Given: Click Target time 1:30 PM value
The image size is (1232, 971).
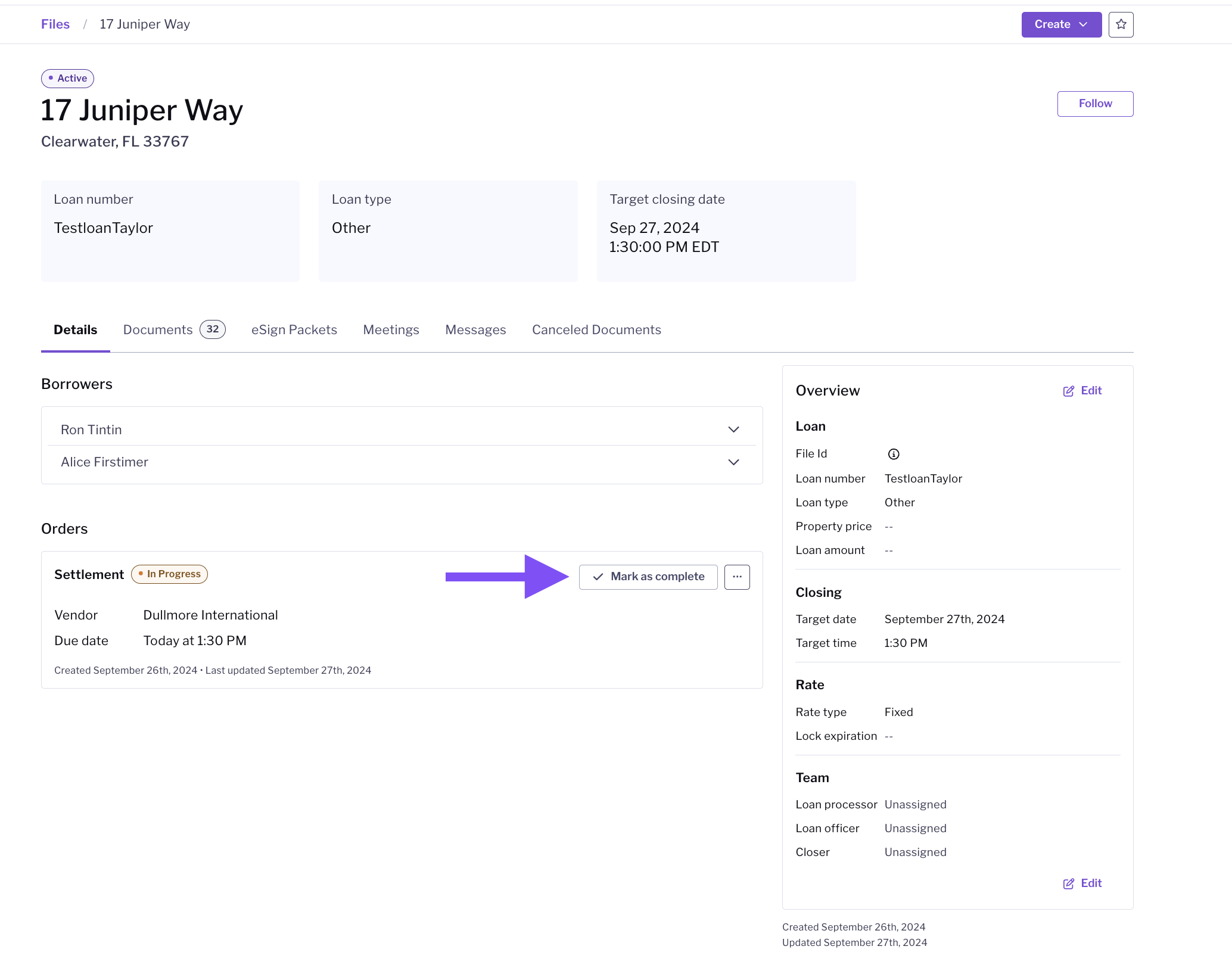Looking at the screenshot, I should 906,643.
